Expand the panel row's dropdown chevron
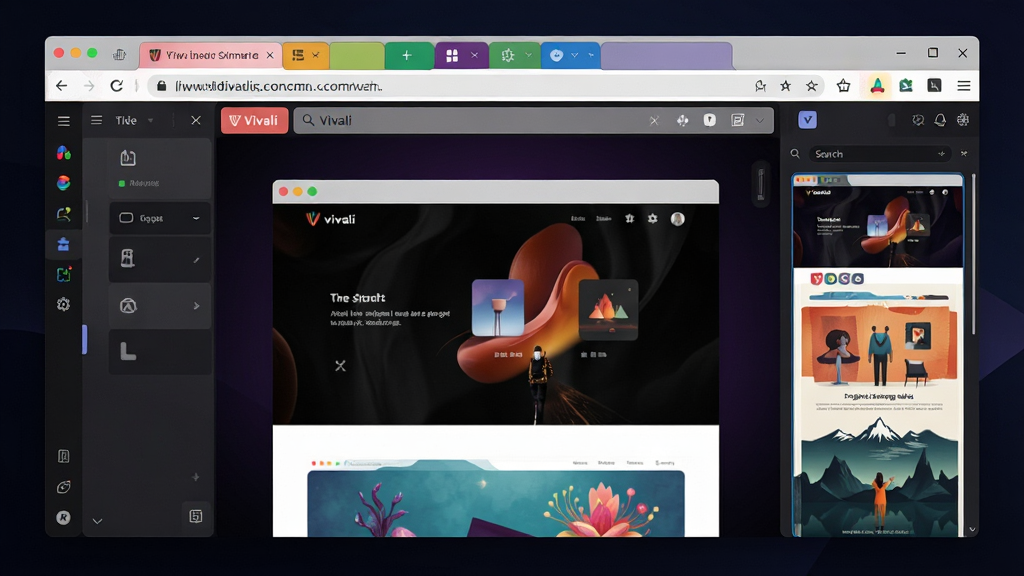This screenshot has width=1024, height=576. pyautogui.click(x=196, y=218)
